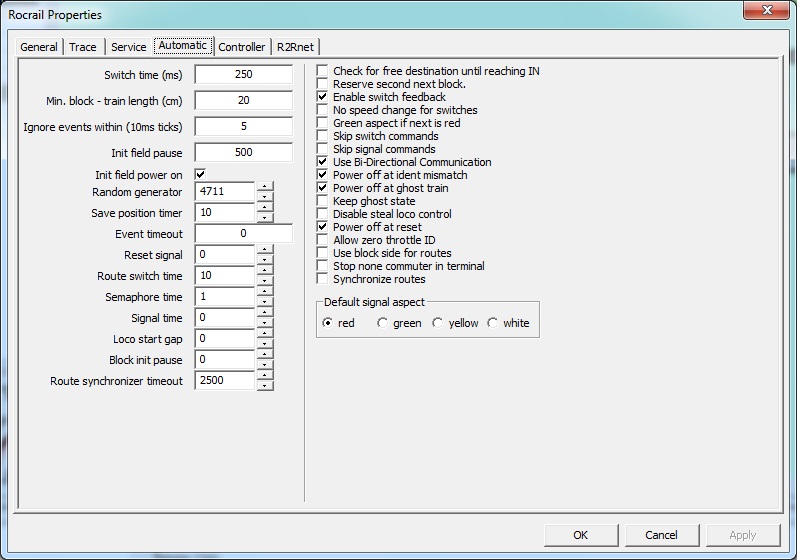Open the Service tab
The height and width of the screenshot is (560, 797).
[129, 47]
